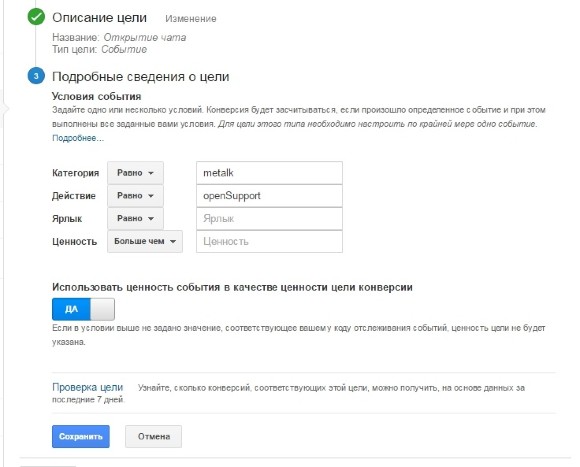The image size is (580, 467).
Task: Open the Подробнее… help link
Action: pyautogui.click(x=78, y=138)
